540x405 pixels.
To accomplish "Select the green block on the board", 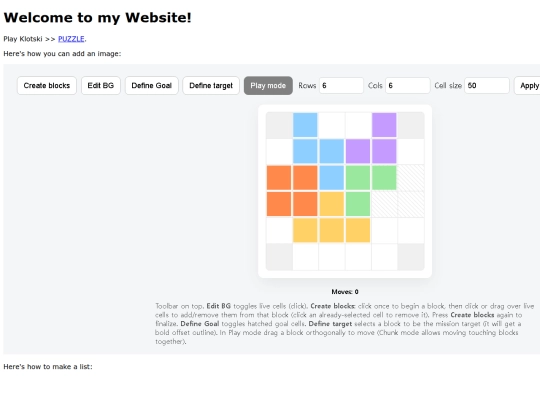I will 358,178.
